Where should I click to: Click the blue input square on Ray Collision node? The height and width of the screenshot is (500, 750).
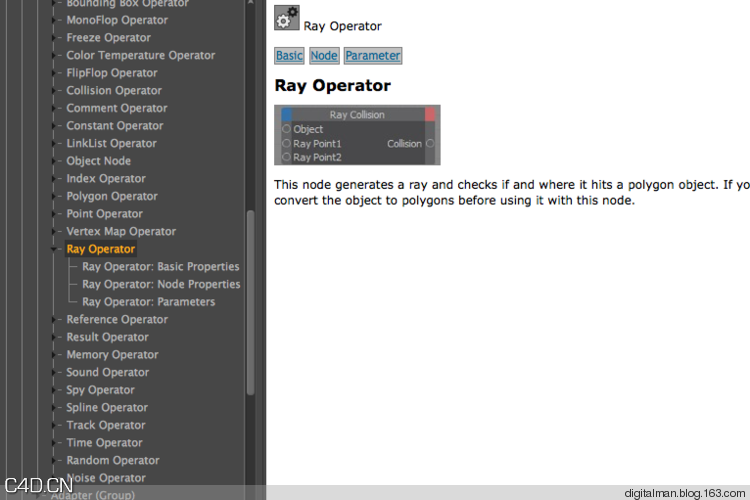click(287, 115)
